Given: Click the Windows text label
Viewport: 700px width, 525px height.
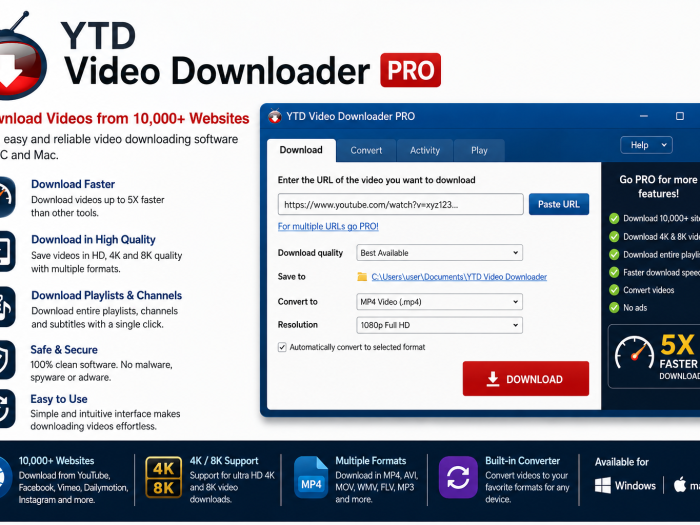Looking at the screenshot, I should point(635,486).
